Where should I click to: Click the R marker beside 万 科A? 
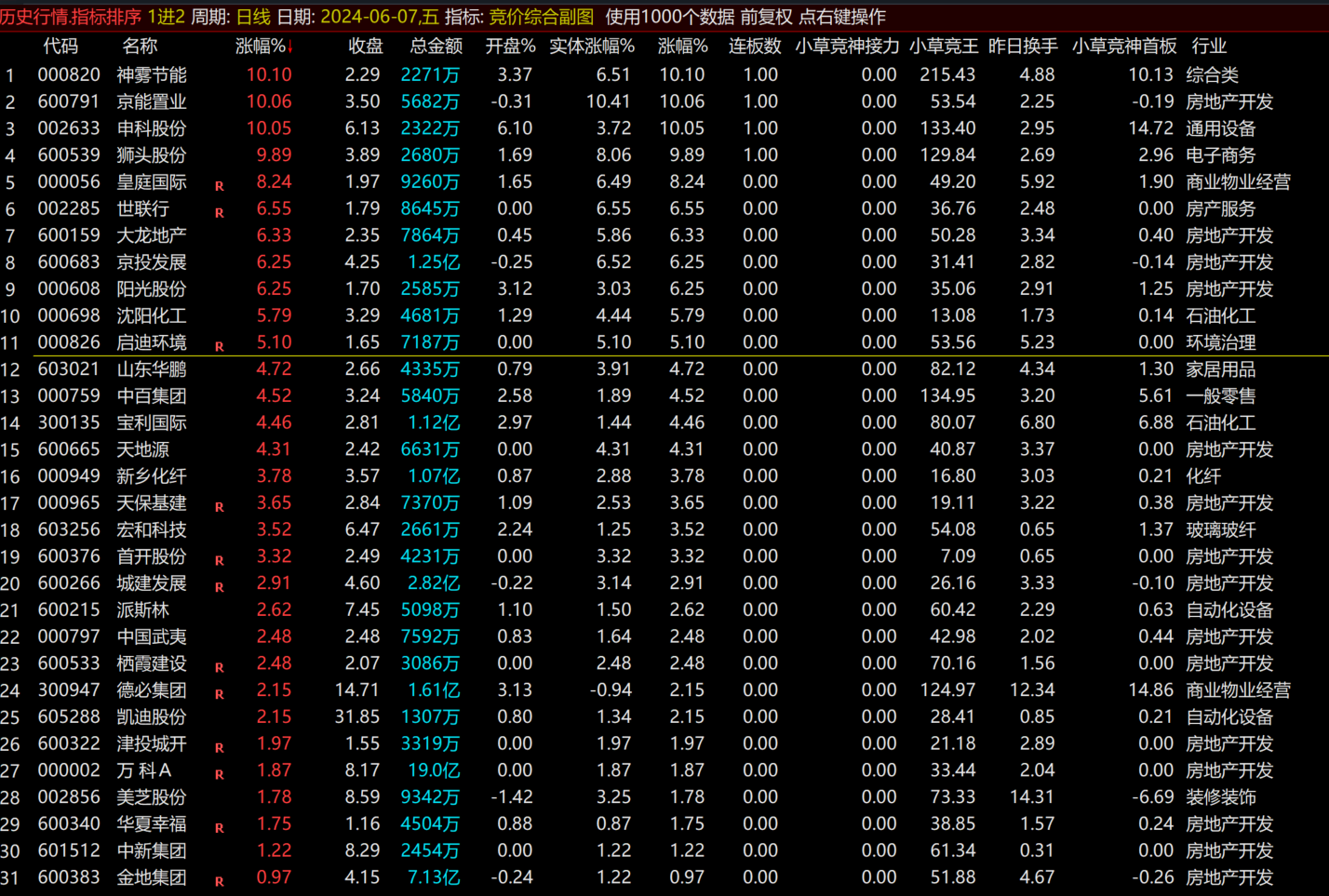click(x=220, y=775)
